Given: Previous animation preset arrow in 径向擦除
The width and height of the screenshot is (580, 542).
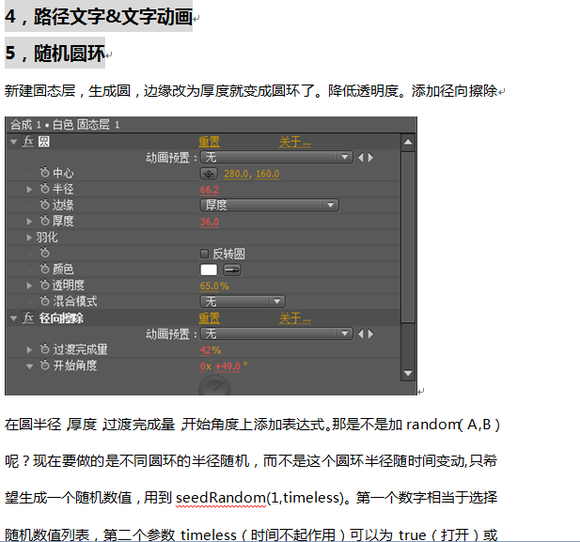Looking at the screenshot, I should [361, 334].
